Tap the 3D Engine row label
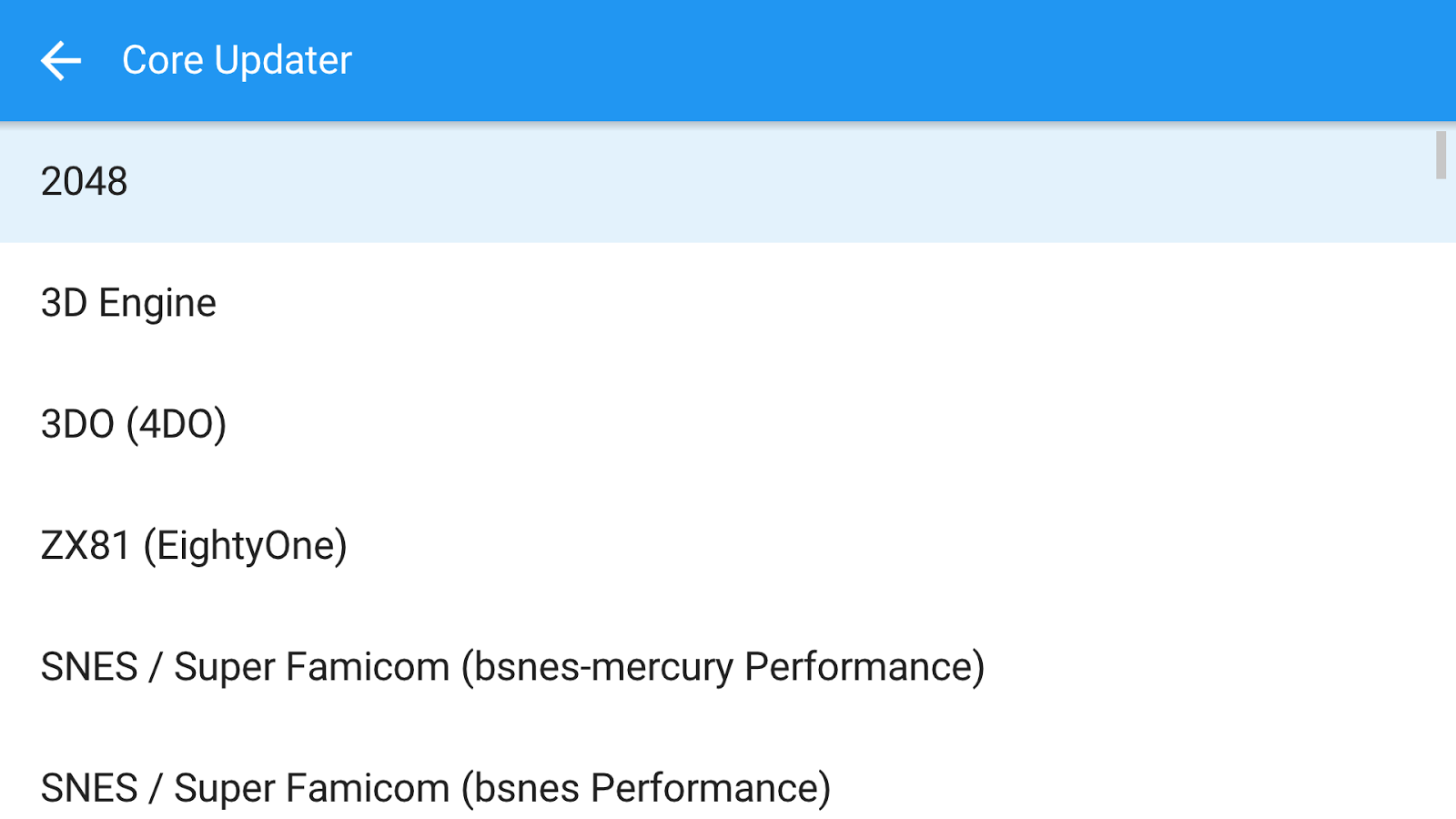Screen dimensions: 1456x819 (128, 303)
